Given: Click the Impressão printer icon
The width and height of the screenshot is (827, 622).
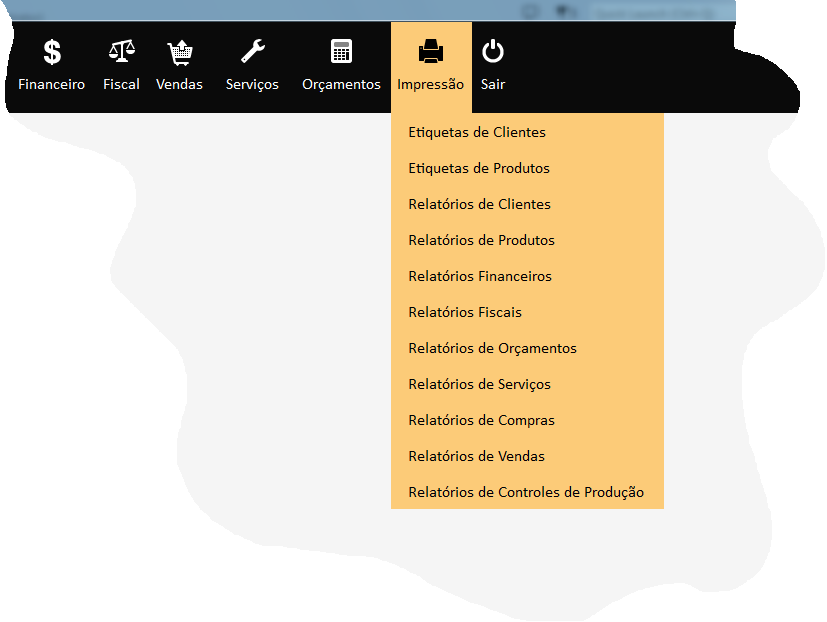Looking at the screenshot, I should [x=430, y=51].
